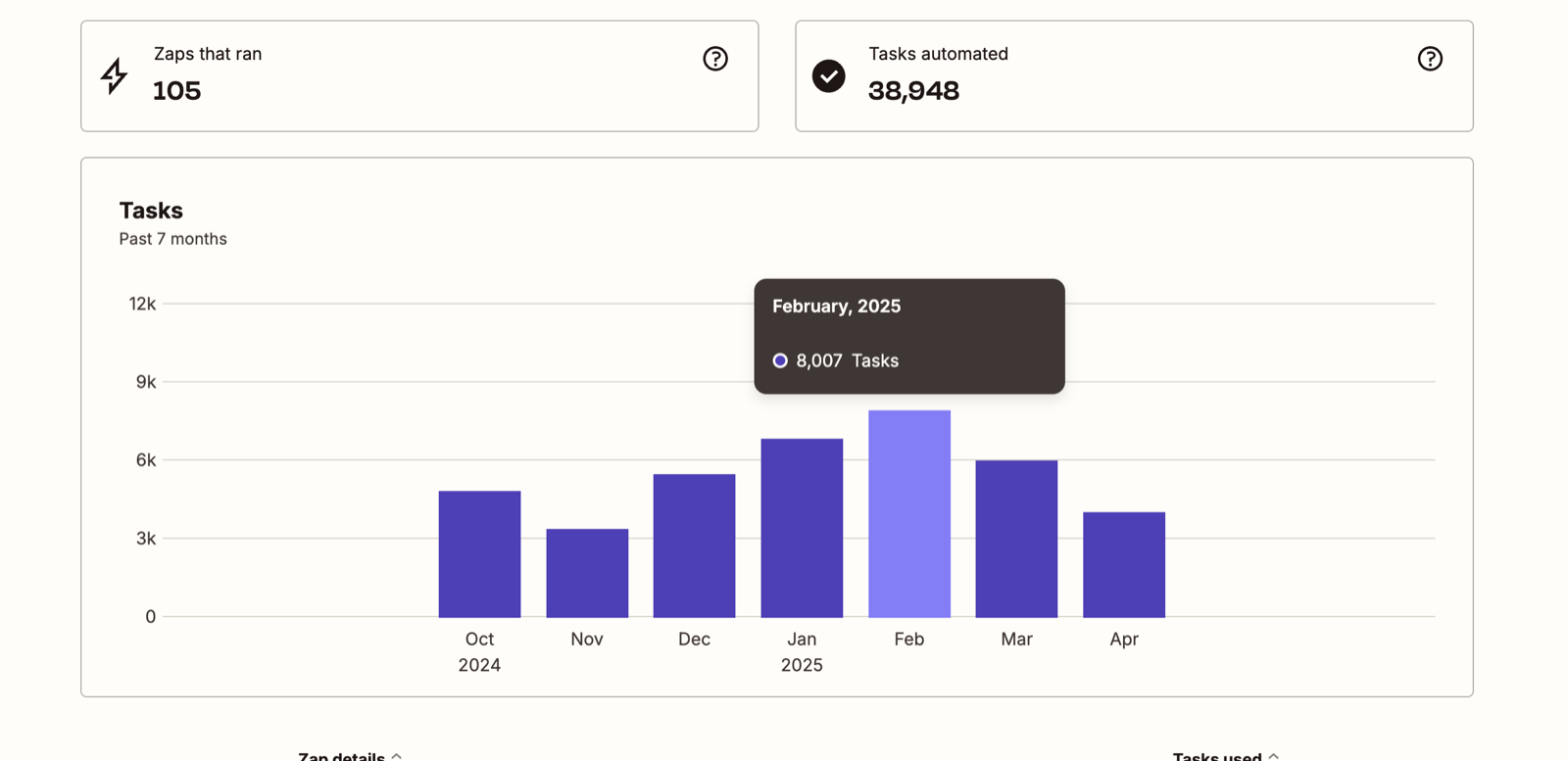Image resolution: width=1568 pixels, height=761 pixels.
Task: Sort by Zap details column arrow
Action: tap(397, 756)
